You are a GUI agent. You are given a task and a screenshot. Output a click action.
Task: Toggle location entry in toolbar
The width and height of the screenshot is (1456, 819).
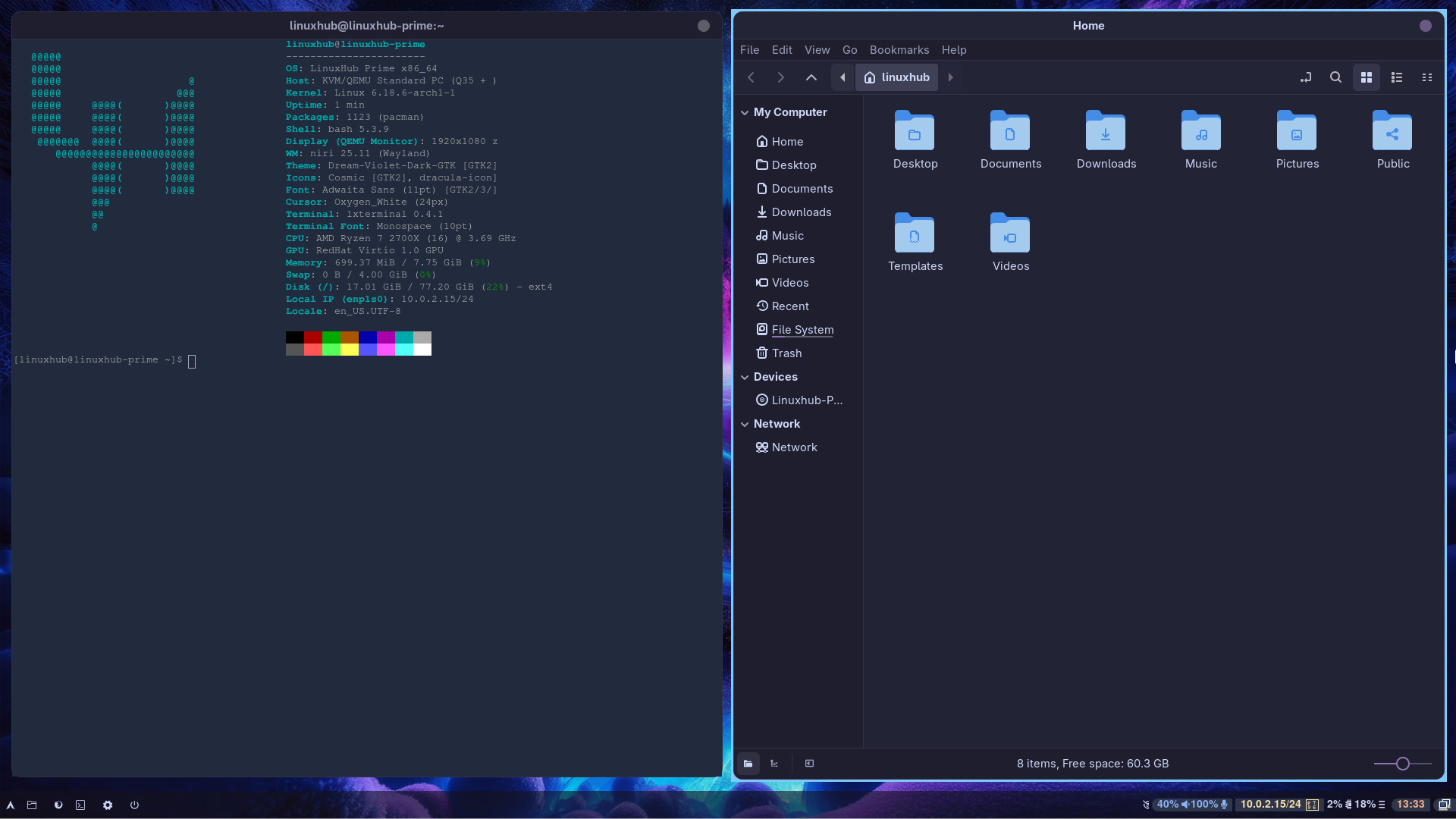(x=1305, y=77)
